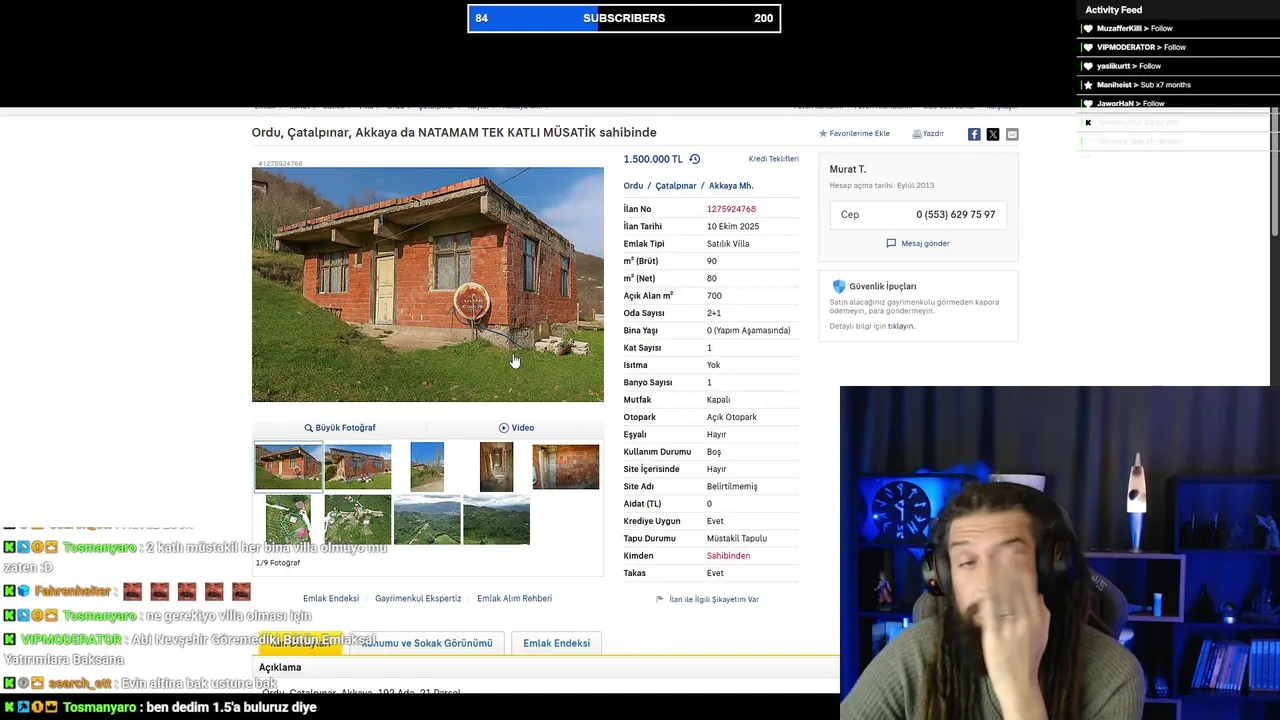1280x720 pixels.
Task: Switch to the Emlak Endeksi tab
Action: click(556, 643)
